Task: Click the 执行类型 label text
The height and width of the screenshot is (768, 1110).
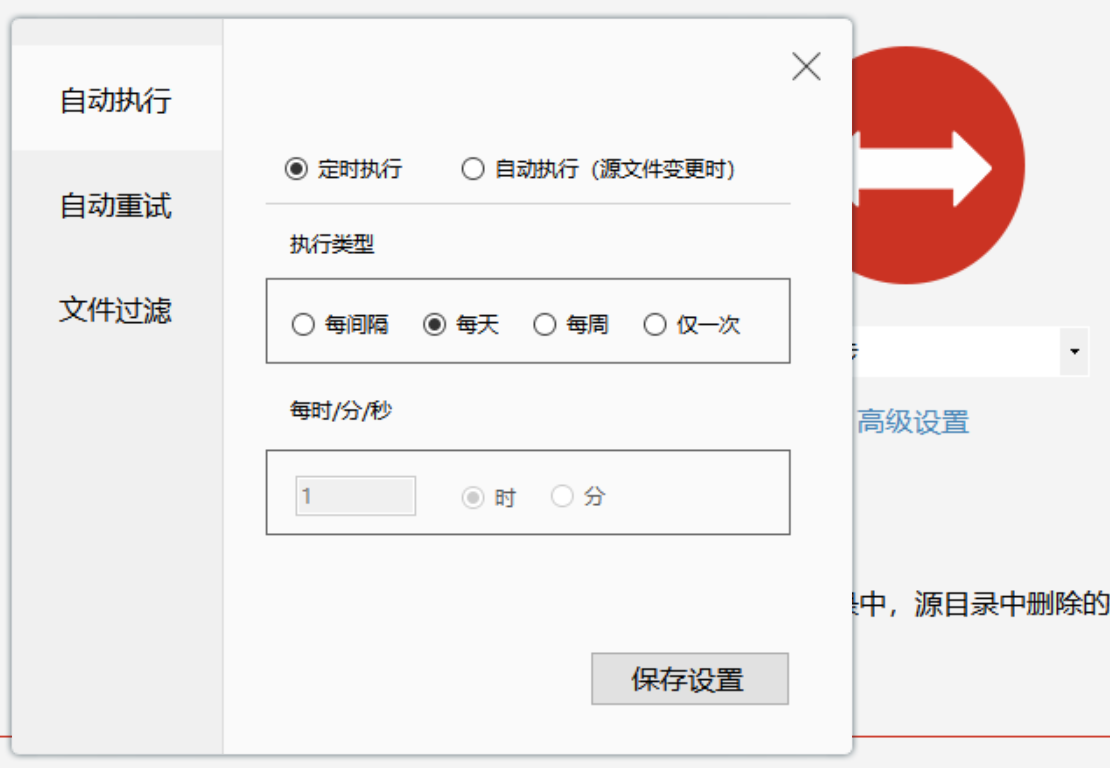Action: point(332,244)
